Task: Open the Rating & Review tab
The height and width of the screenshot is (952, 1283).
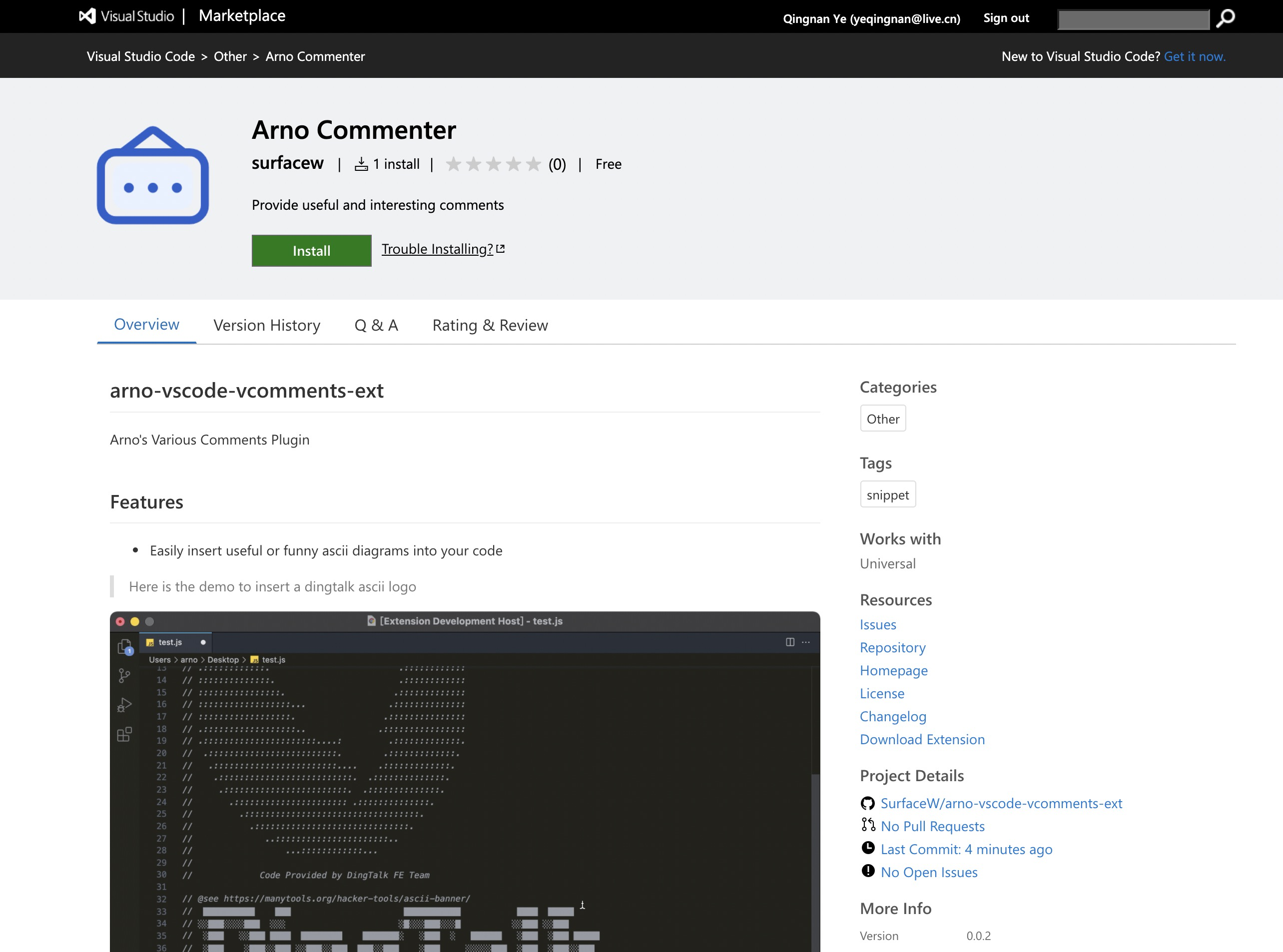Action: [490, 326]
